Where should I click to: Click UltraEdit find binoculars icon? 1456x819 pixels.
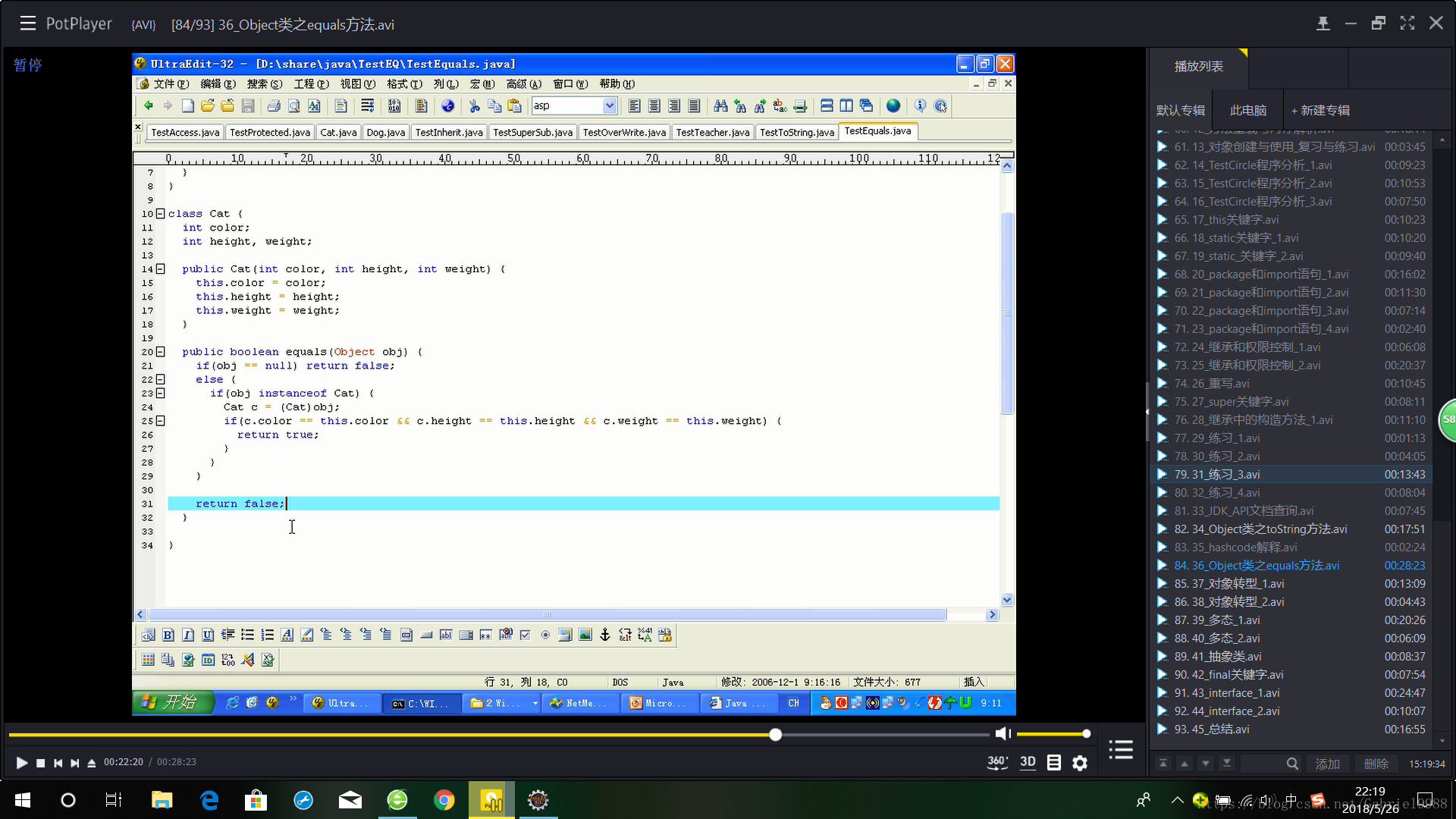click(x=720, y=106)
